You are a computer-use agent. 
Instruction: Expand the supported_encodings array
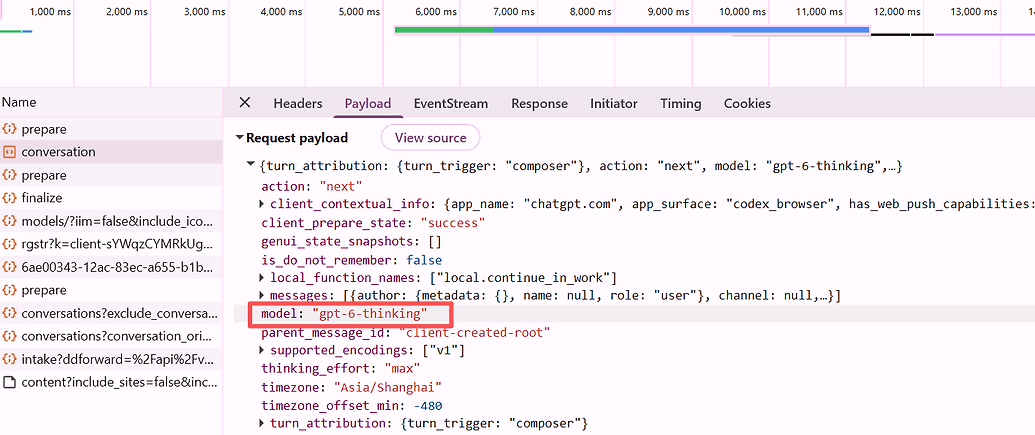pyautogui.click(x=262, y=351)
